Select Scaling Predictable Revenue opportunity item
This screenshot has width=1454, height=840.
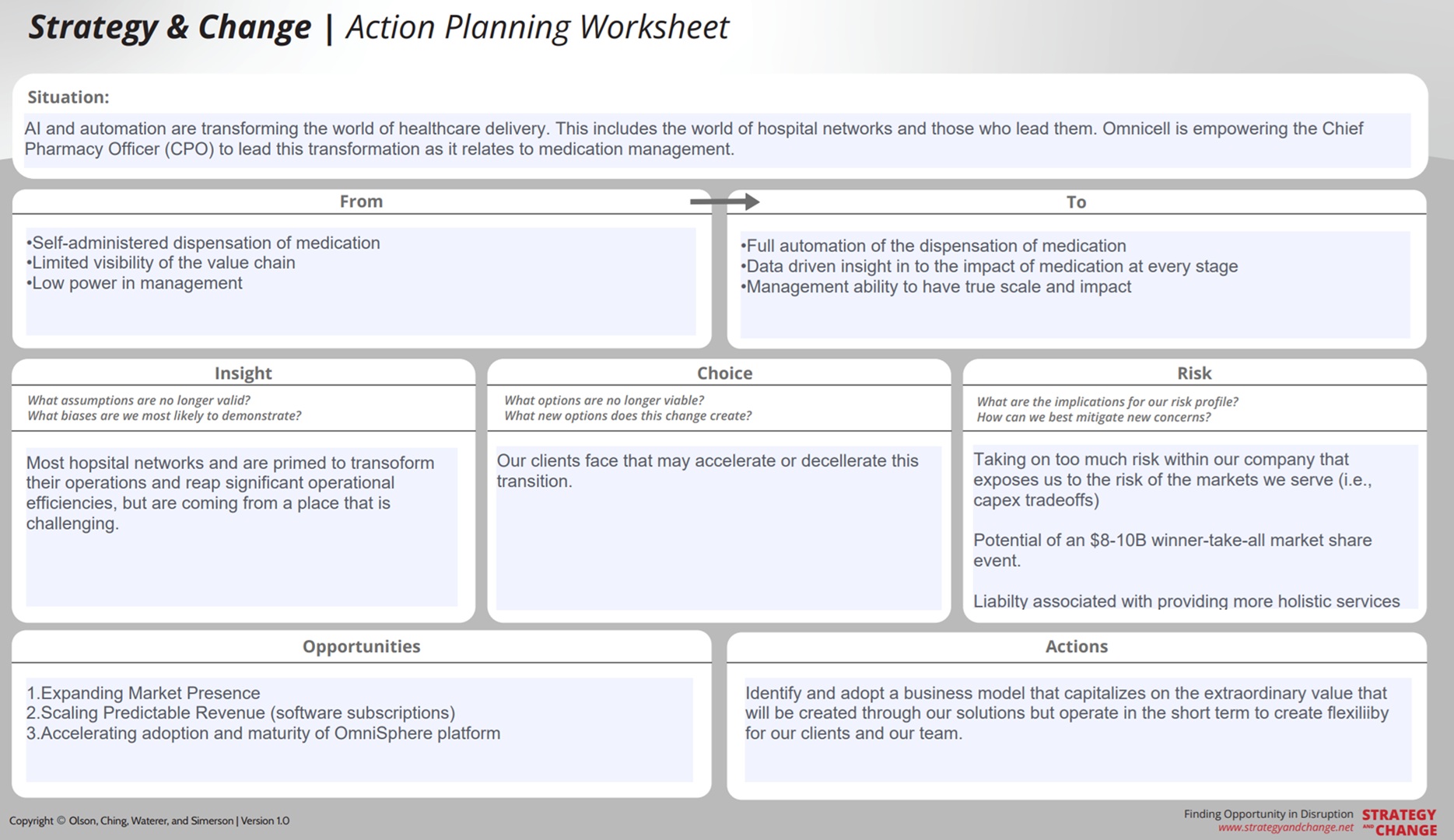point(241,712)
